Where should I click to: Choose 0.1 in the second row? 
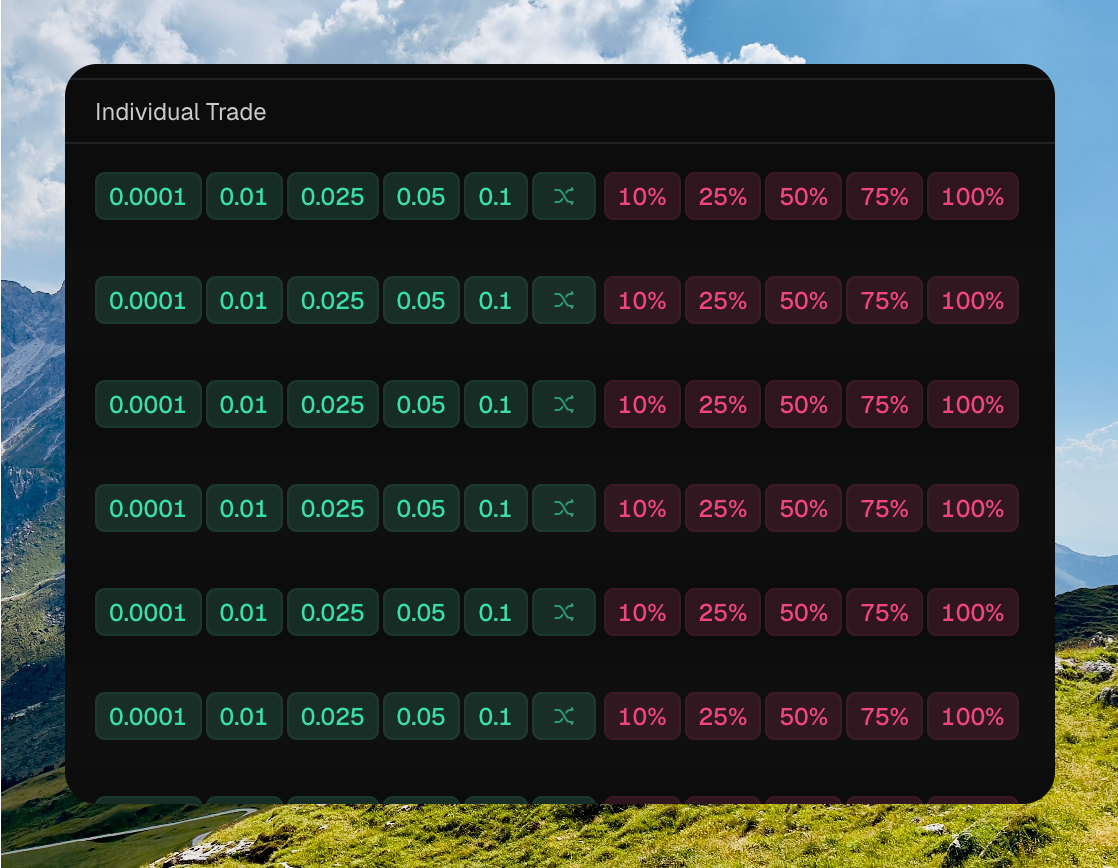pyautogui.click(x=496, y=300)
